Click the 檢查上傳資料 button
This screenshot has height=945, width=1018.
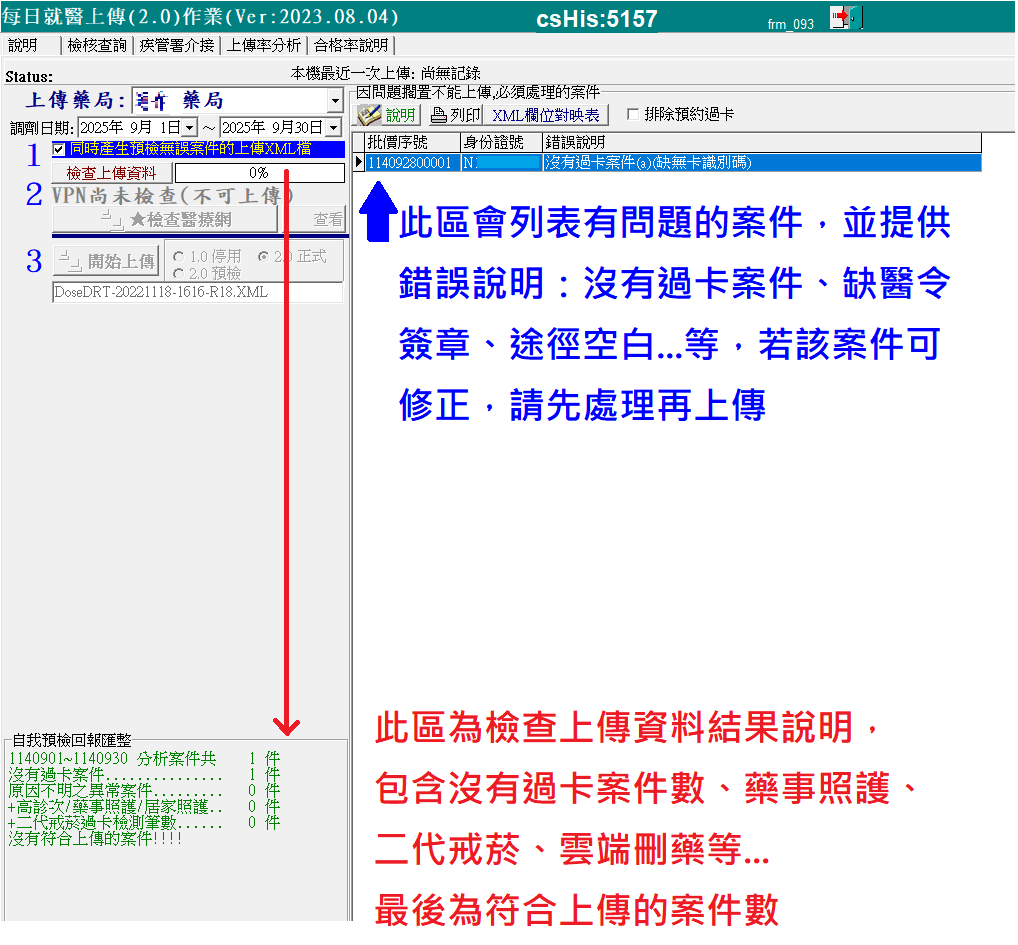click(111, 173)
